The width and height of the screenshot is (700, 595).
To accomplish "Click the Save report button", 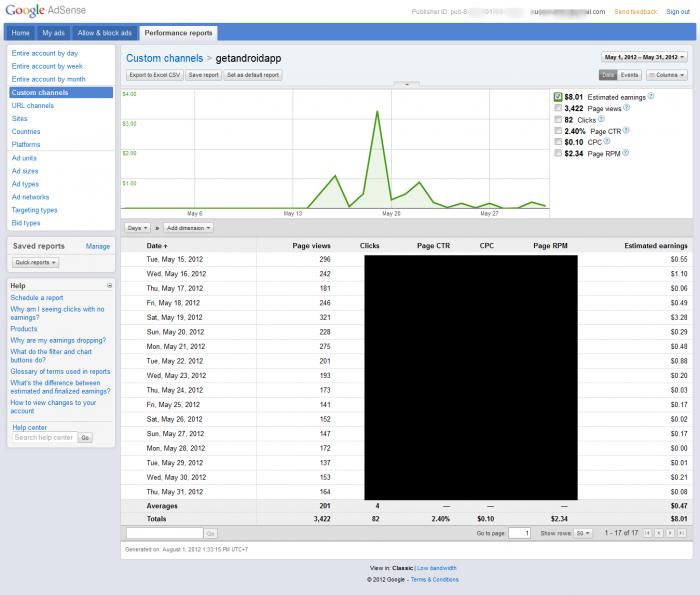I will tap(204, 75).
